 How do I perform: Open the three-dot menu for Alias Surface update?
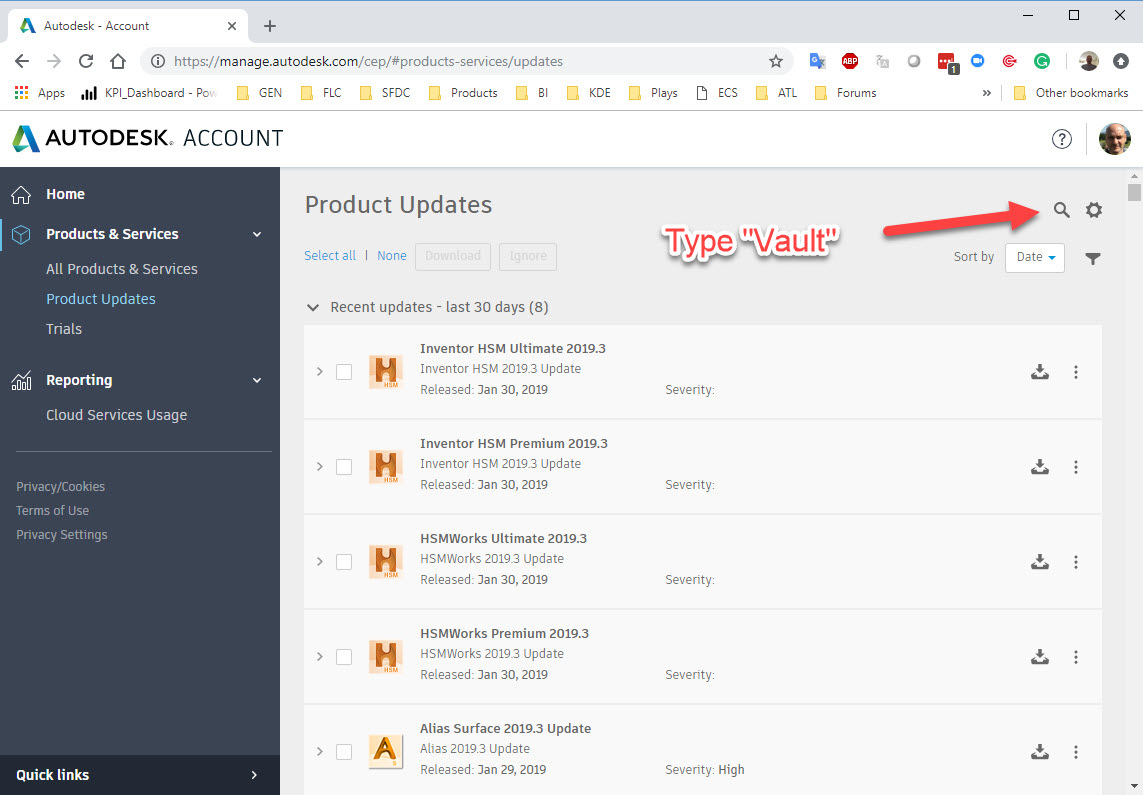pyautogui.click(x=1076, y=751)
